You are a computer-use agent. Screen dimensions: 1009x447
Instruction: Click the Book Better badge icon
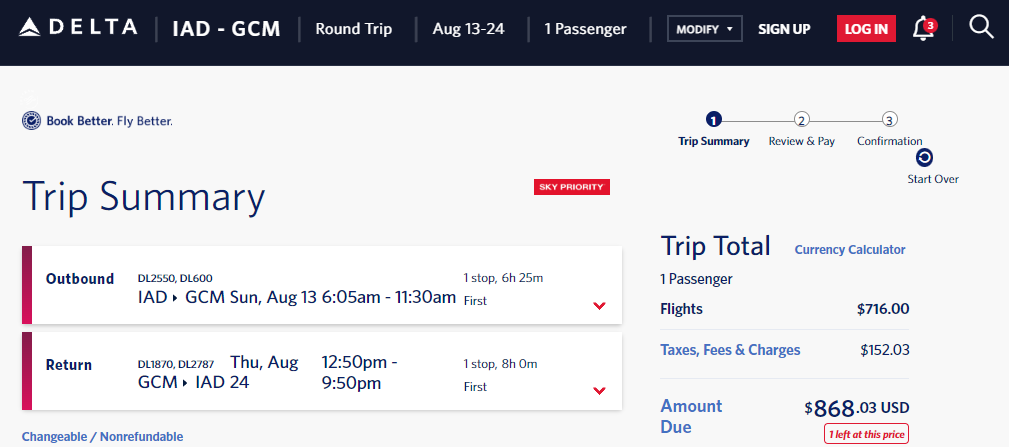[x=32, y=120]
